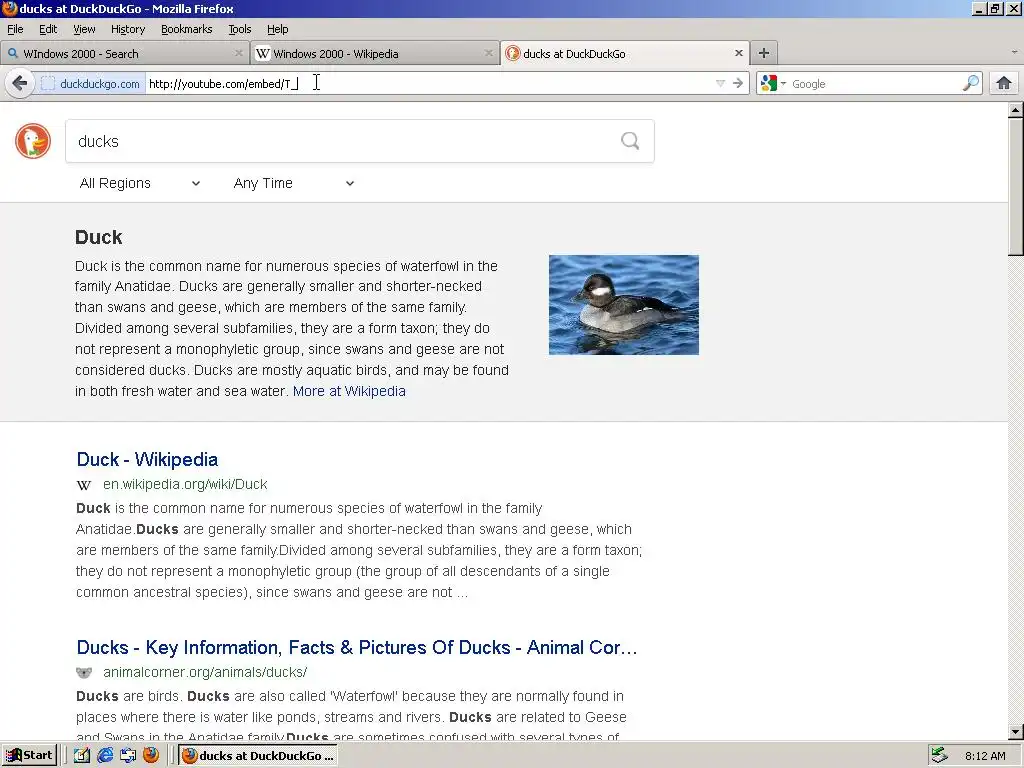Viewport: 1024px width, 768px height.
Task: Open the Bookmarks menu
Action: pyautogui.click(x=187, y=29)
